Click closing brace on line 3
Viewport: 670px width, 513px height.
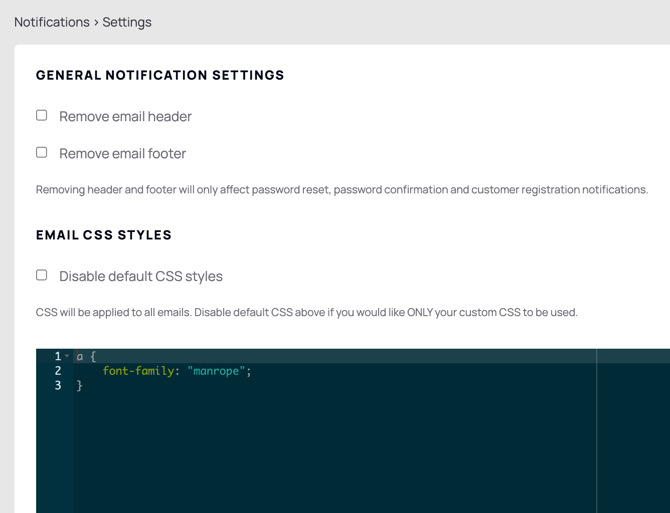(x=79, y=386)
